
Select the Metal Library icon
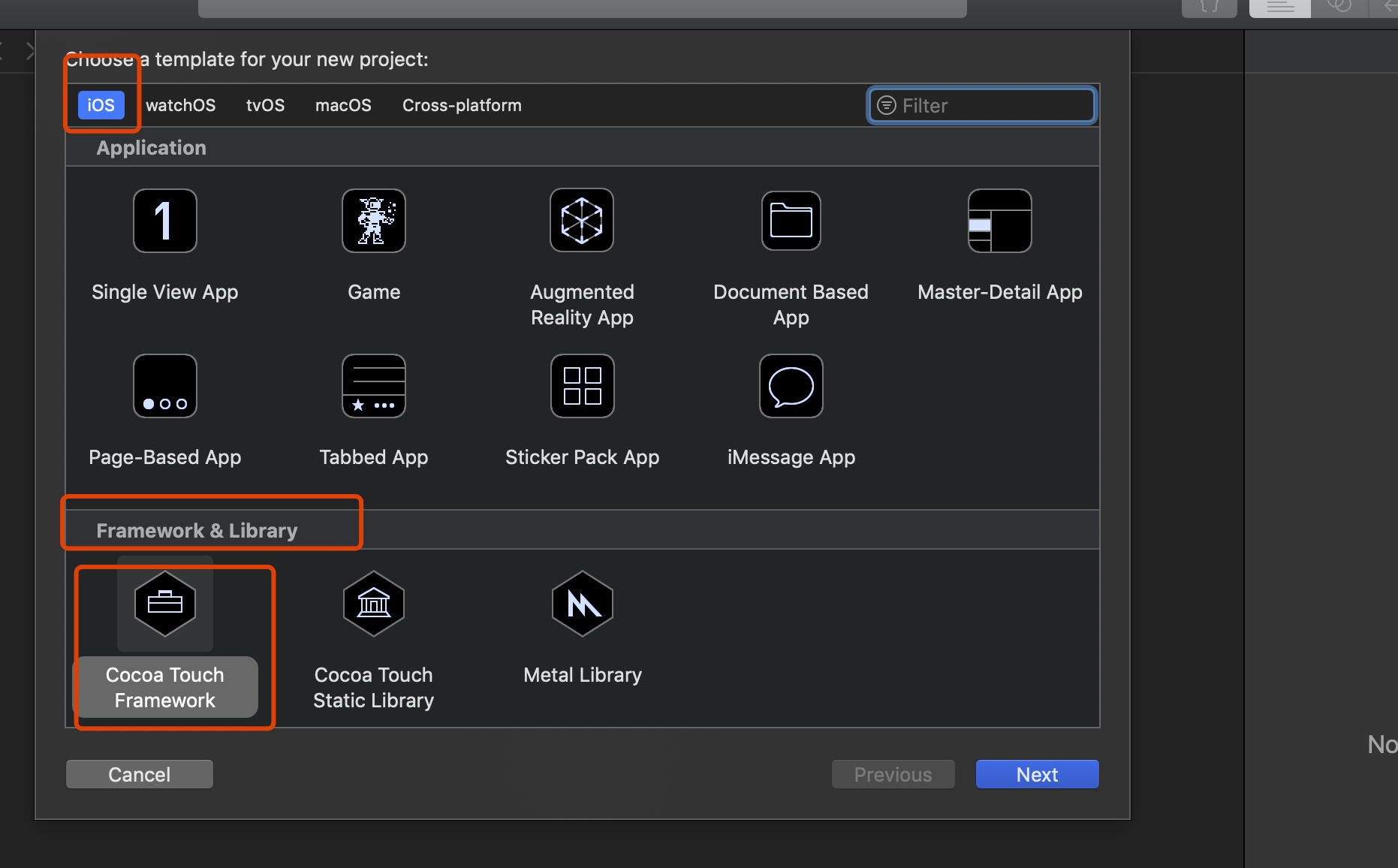(x=583, y=604)
